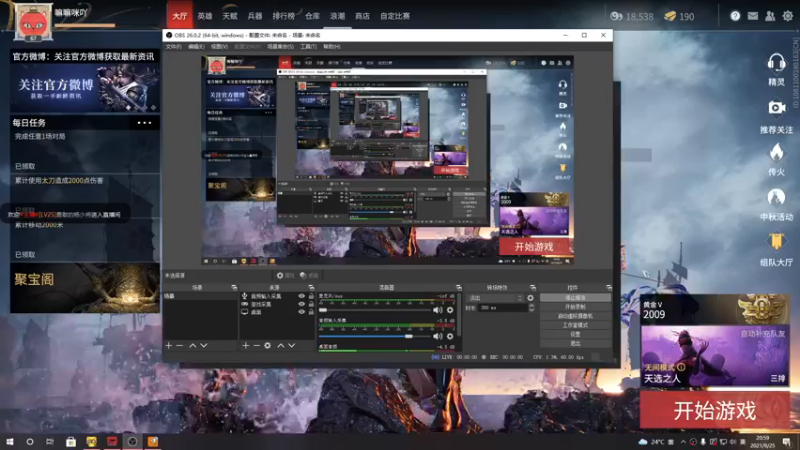
Task: Open 推荐关注 camera icon in game sidebar
Action: tap(777, 108)
